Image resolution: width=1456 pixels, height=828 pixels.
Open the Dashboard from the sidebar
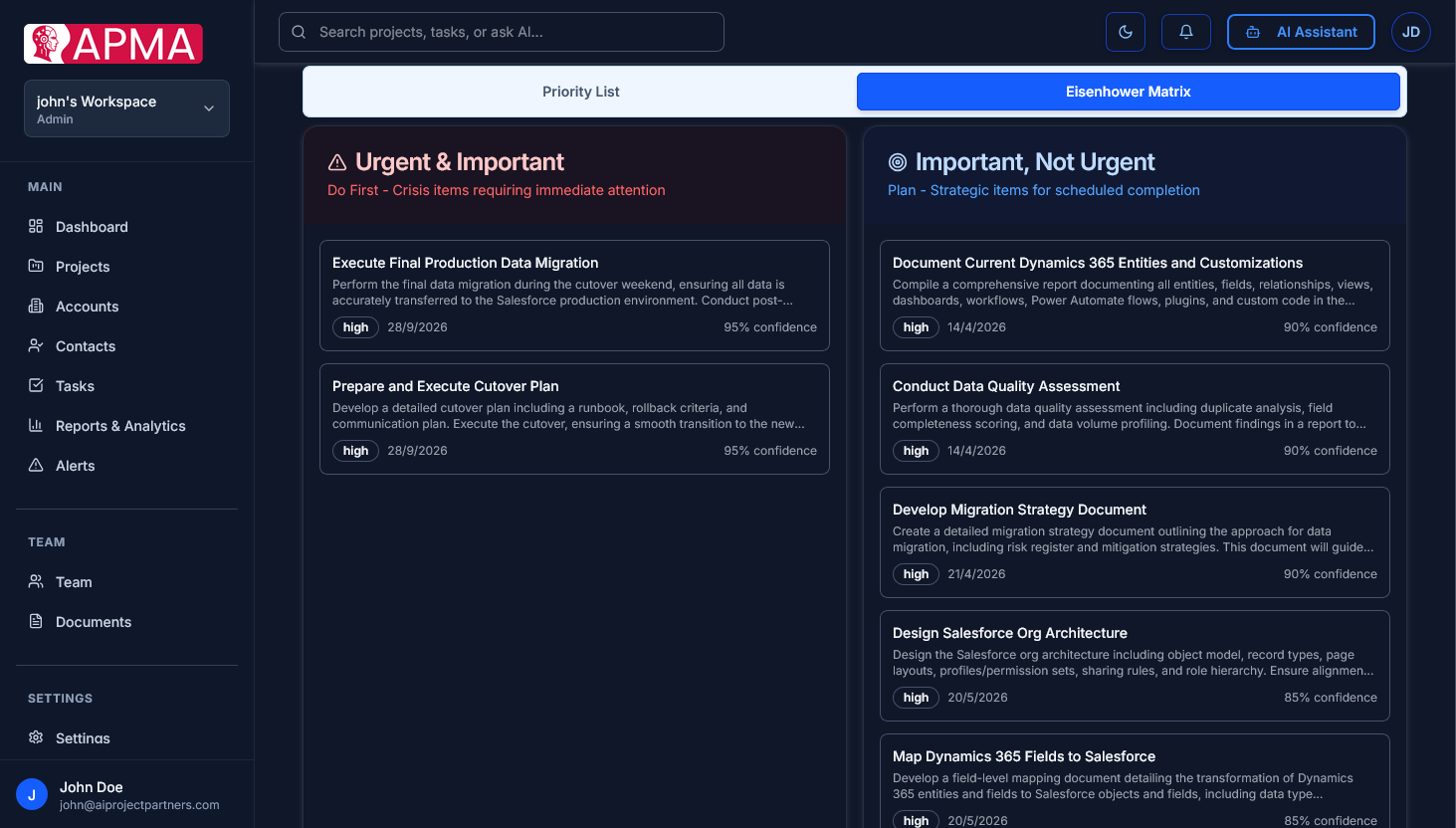pos(91,226)
